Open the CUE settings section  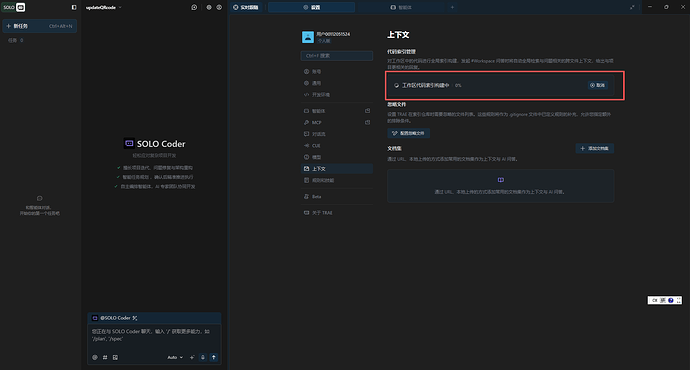click(337, 146)
